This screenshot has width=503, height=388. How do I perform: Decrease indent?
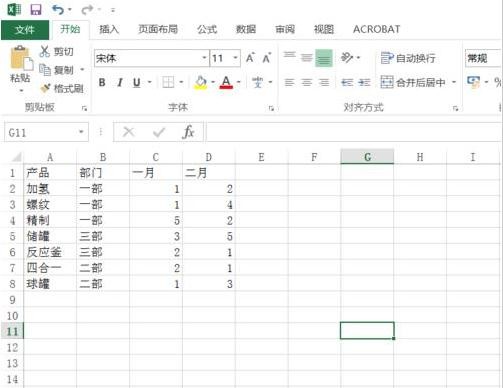click(x=347, y=82)
